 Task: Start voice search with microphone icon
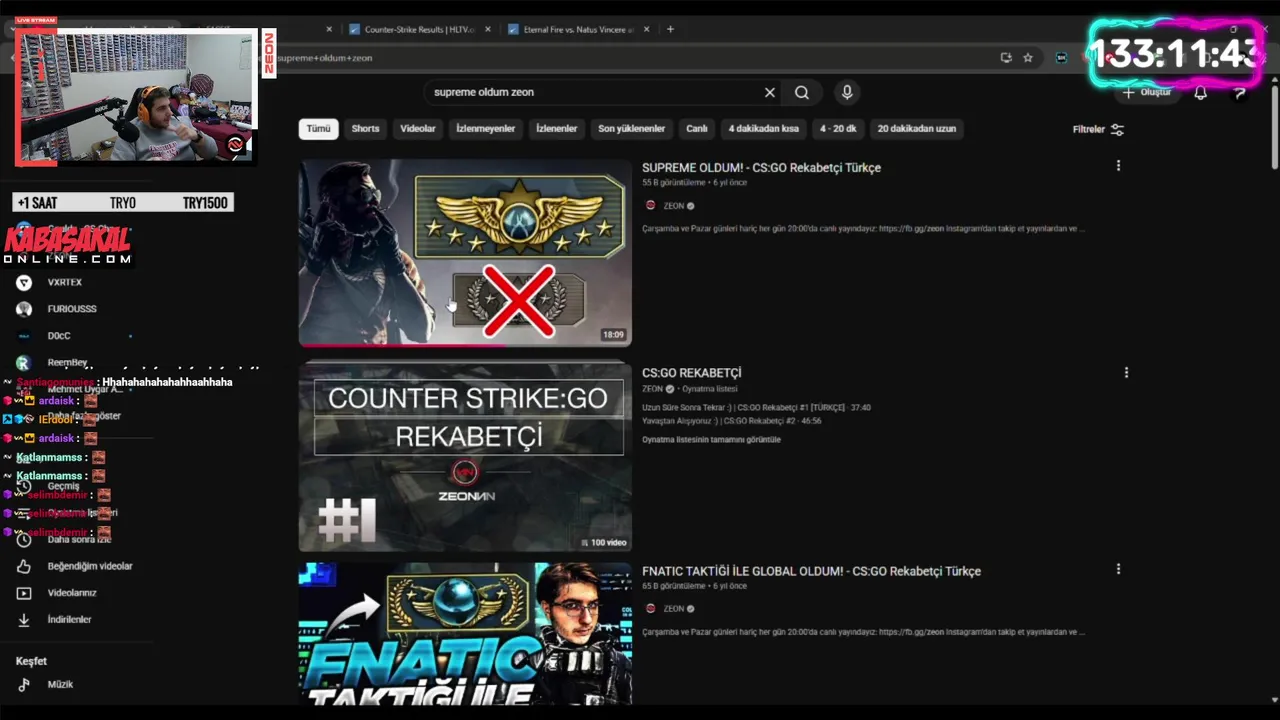[x=847, y=92]
